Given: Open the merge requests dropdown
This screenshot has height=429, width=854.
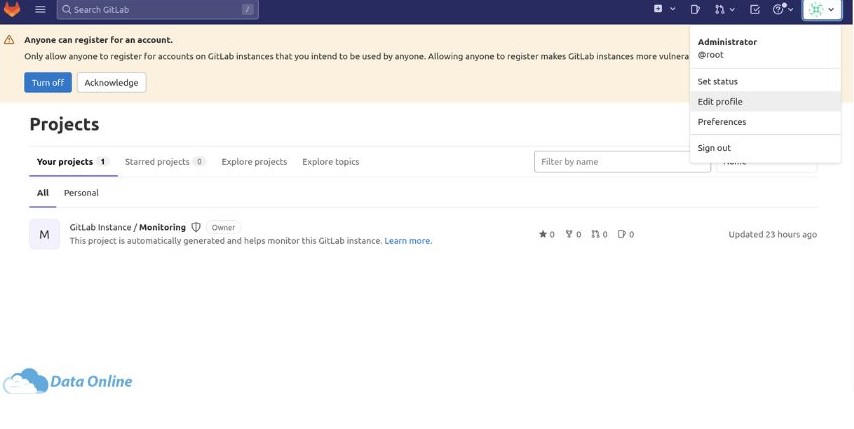Looking at the screenshot, I should (x=724, y=9).
